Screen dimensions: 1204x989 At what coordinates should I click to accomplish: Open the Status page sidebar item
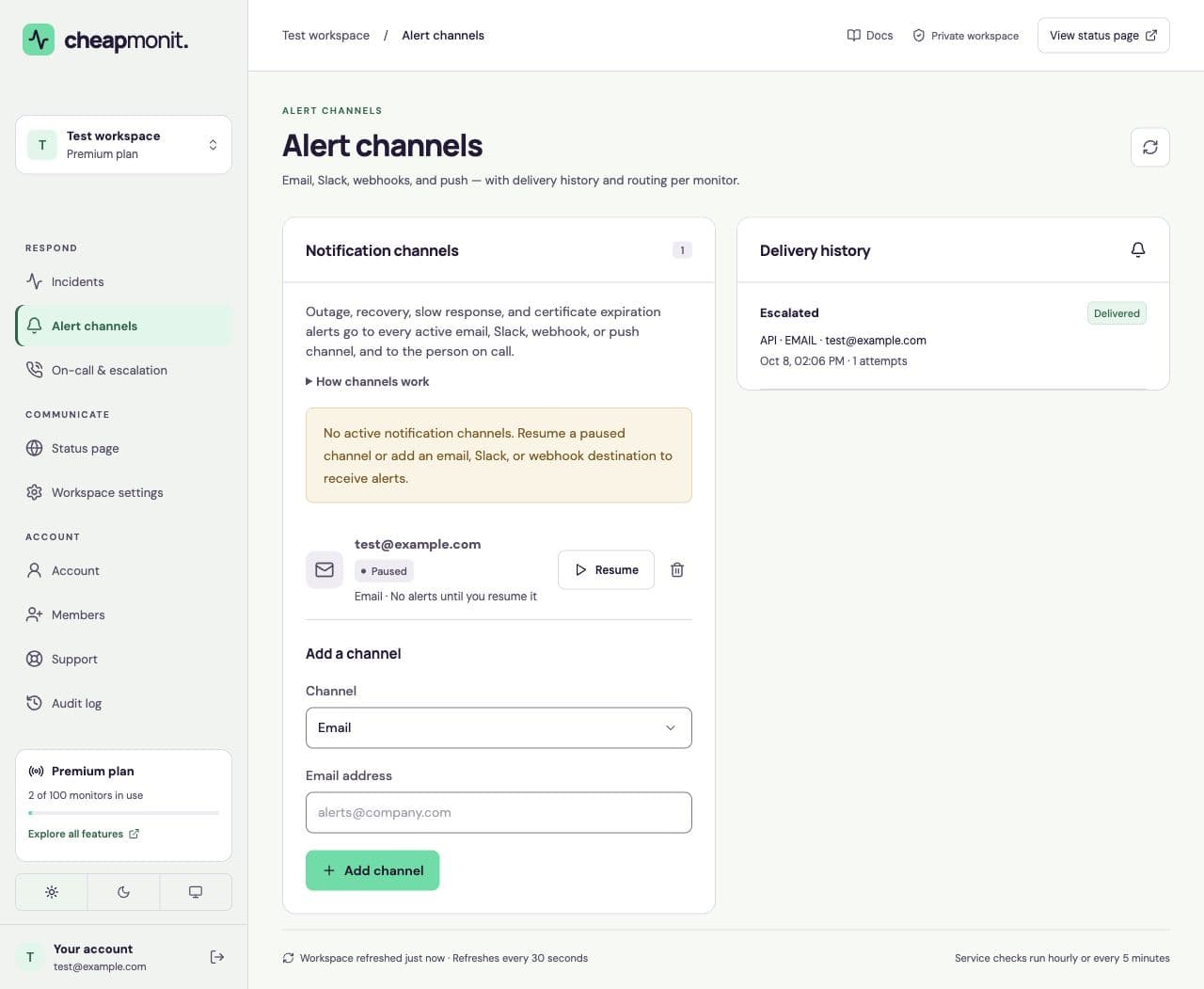coord(123,448)
